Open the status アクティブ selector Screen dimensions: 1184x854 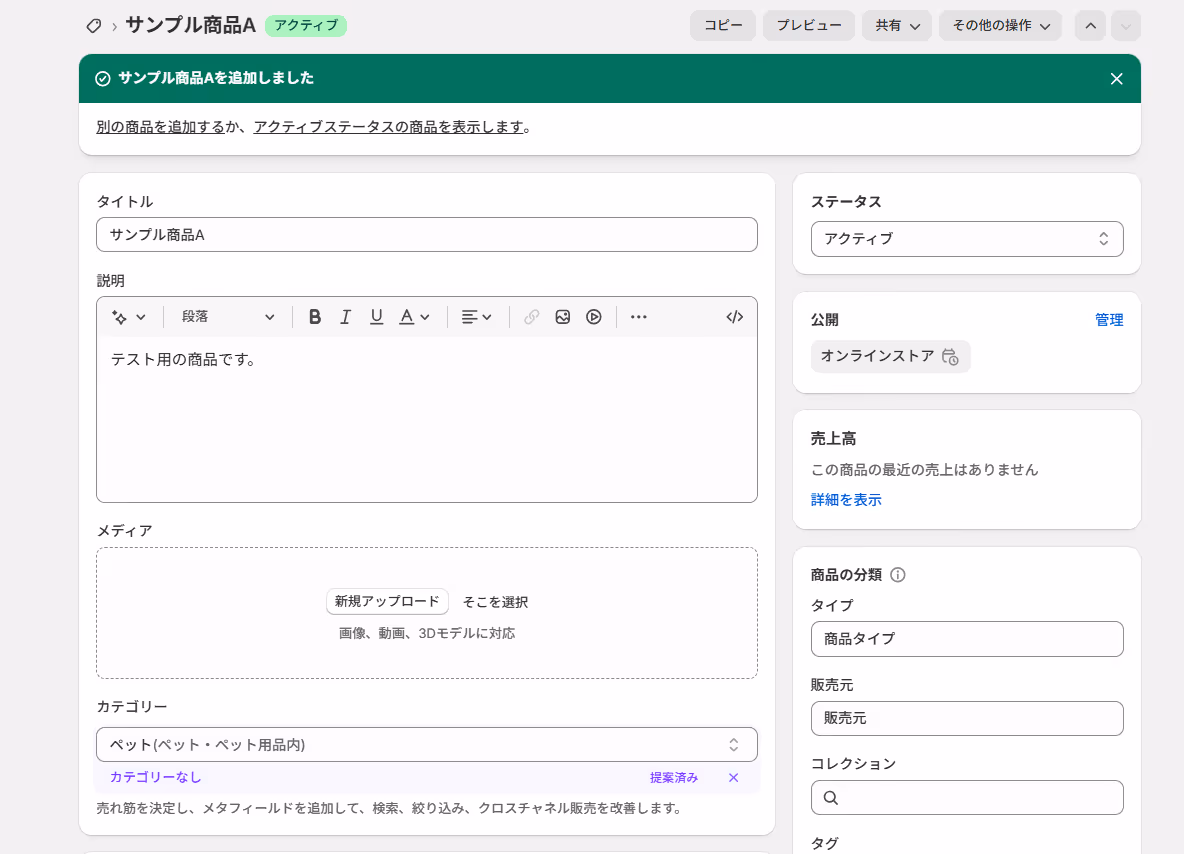(967, 239)
